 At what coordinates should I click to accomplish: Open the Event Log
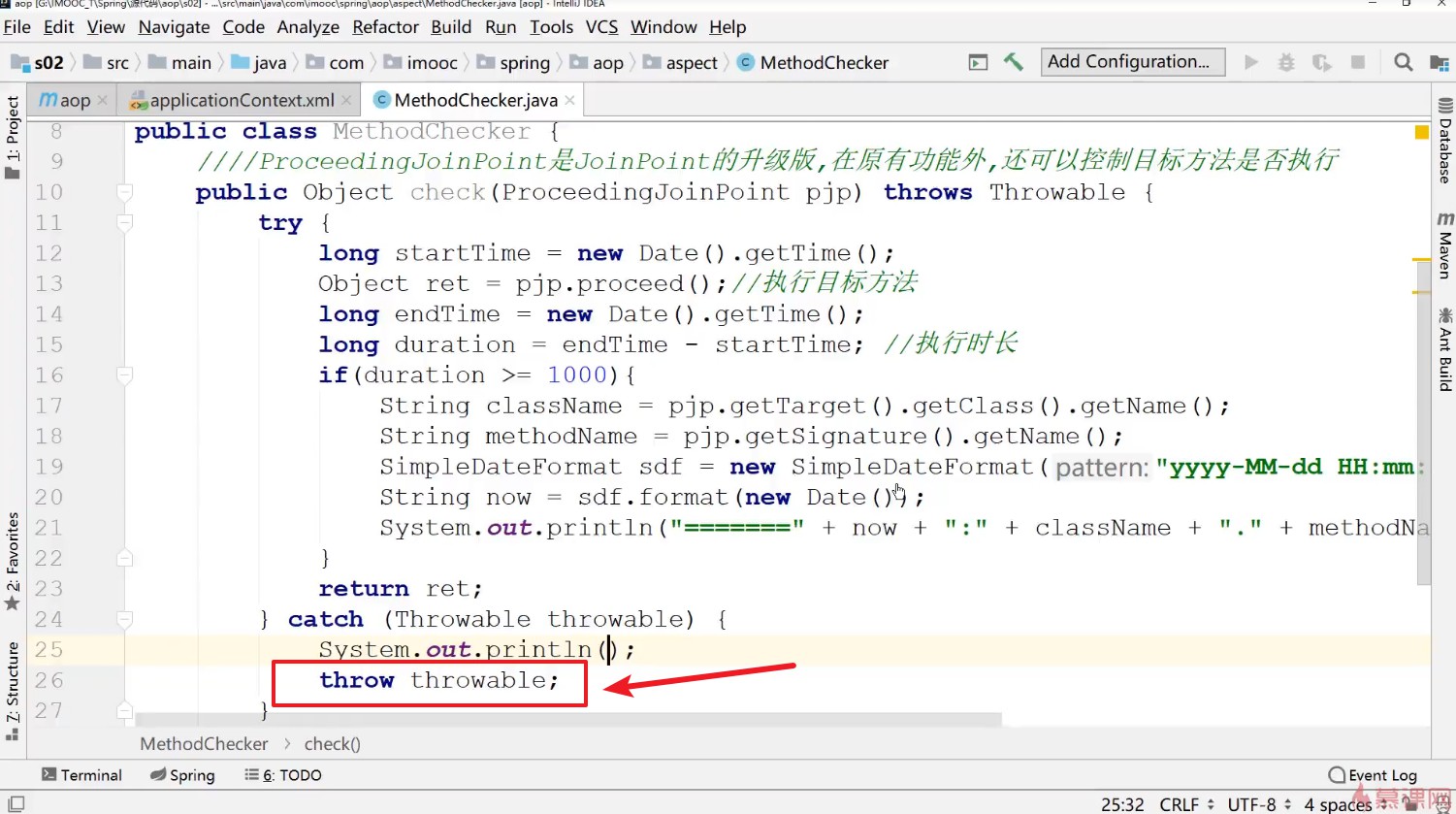click(1373, 775)
